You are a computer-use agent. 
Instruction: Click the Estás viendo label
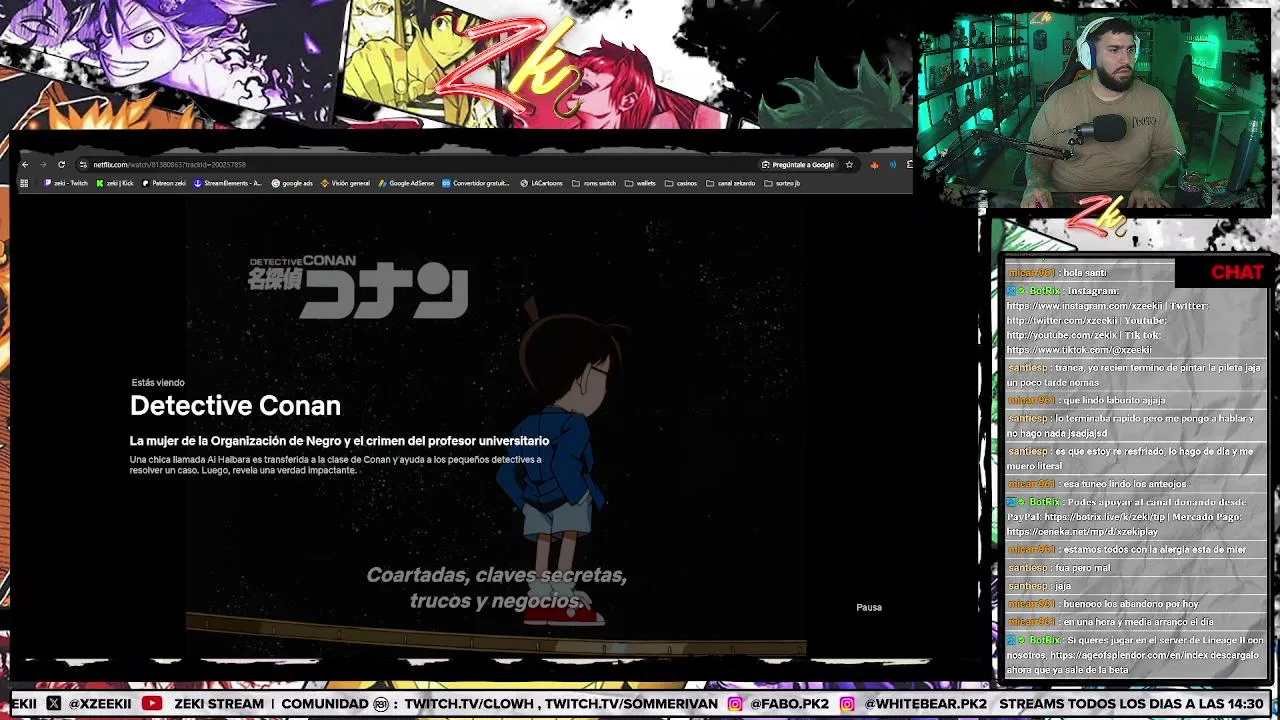tap(158, 382)
